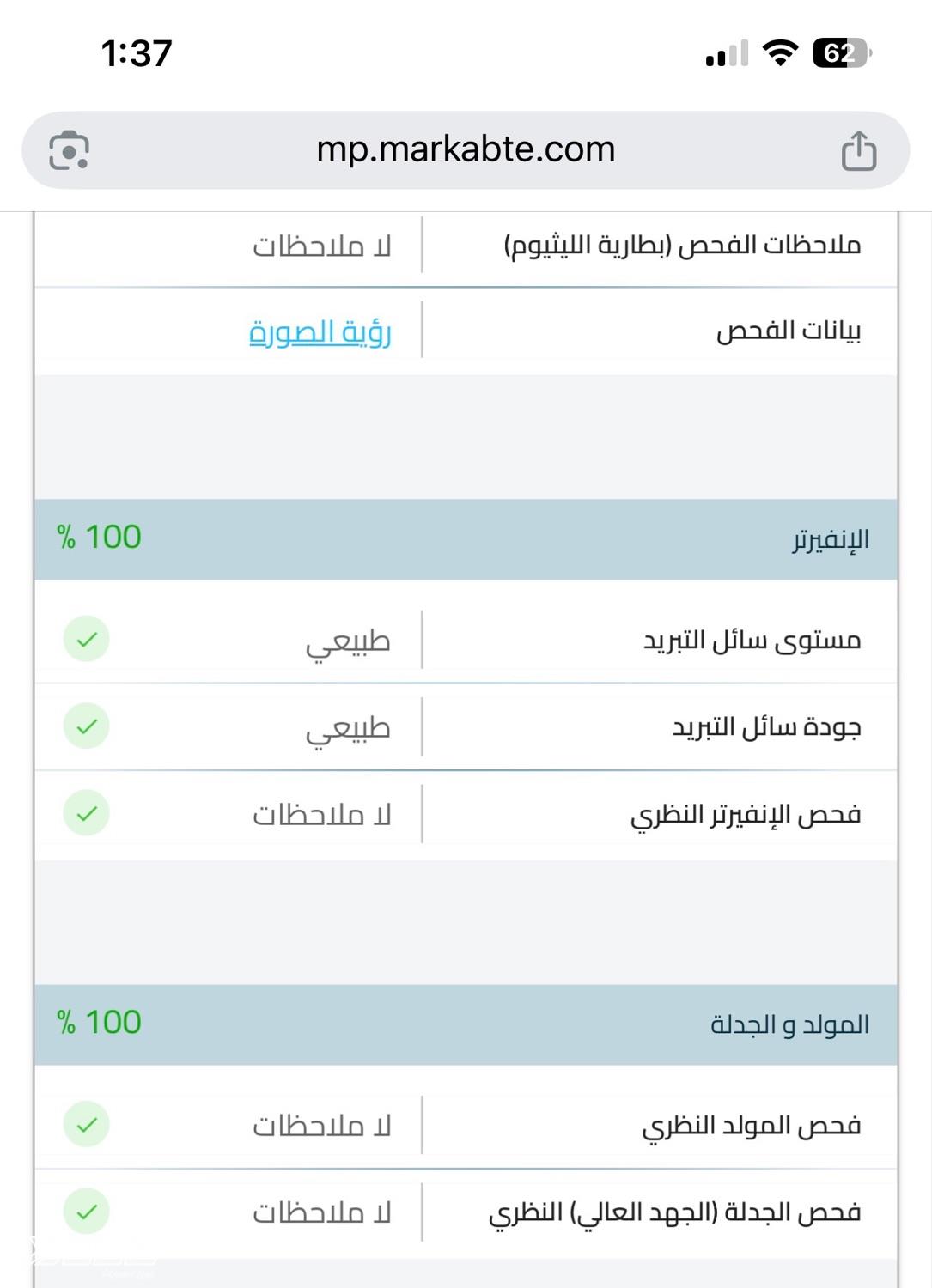The image size is (932, 1288).
Task: Select the طبيعي value for مستوى سائل التبريد
Action: (348, 642)
